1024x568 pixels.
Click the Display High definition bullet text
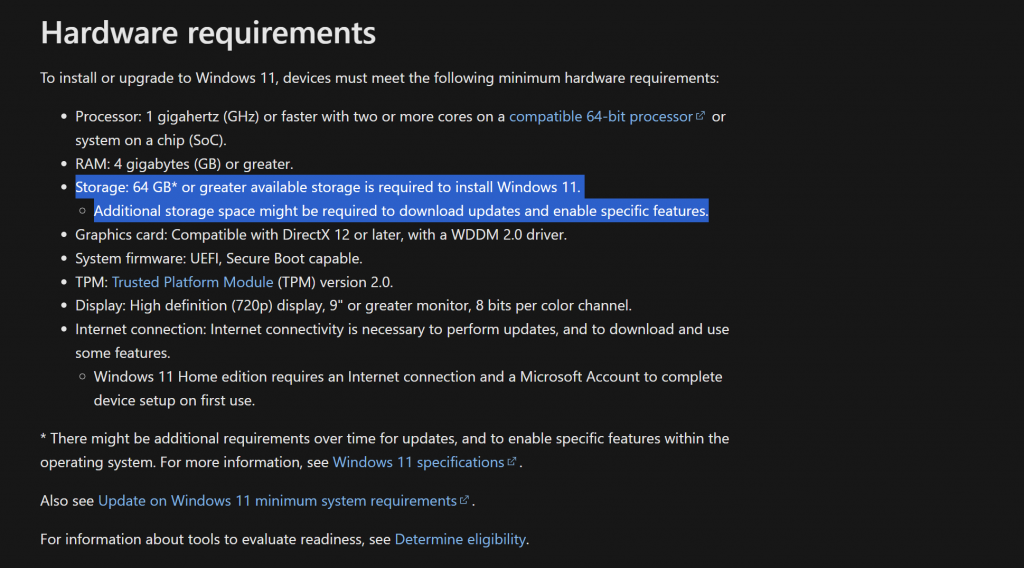point(353,305)
